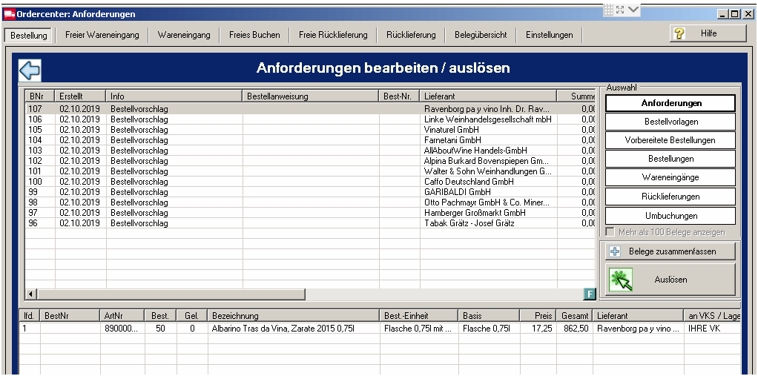
Task: Select row 107 Ravenborg pa y vino
Action: 310,109
